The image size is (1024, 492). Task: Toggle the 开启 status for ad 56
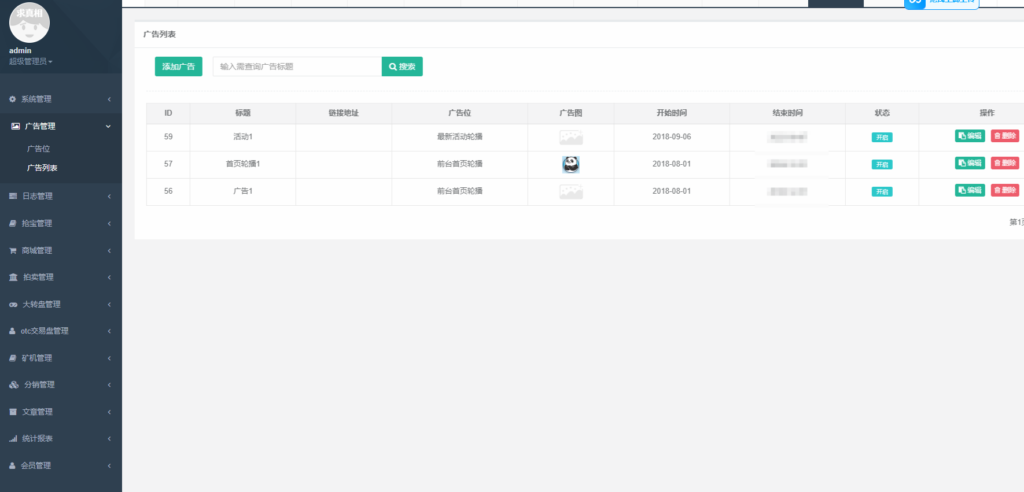click(882, 191)
